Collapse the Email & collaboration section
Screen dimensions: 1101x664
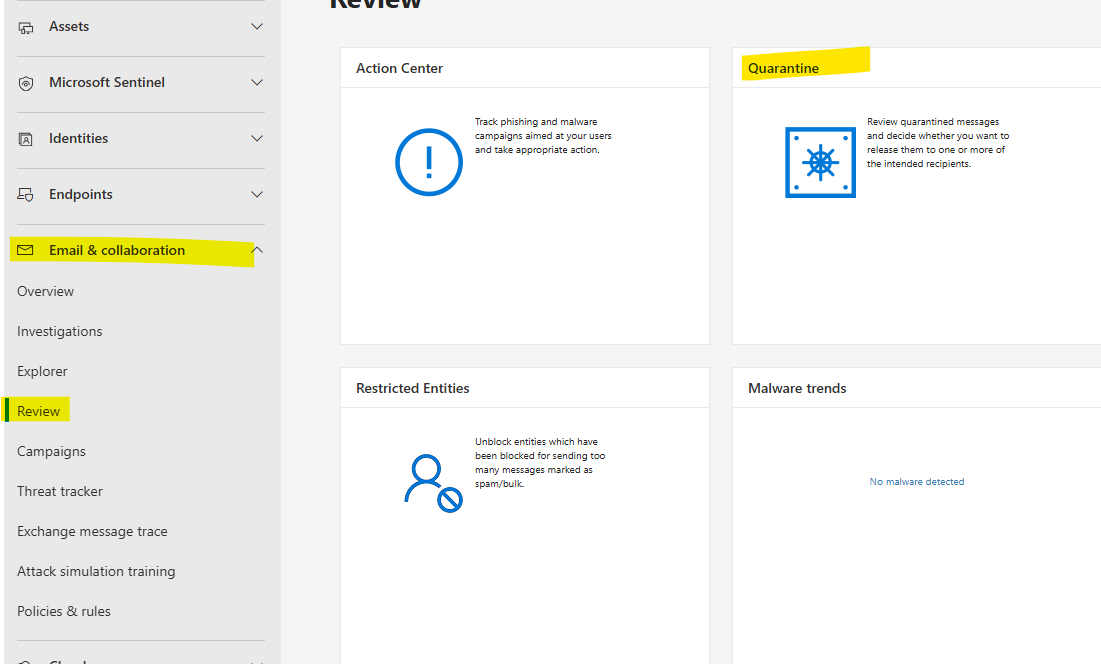point(257,250)
